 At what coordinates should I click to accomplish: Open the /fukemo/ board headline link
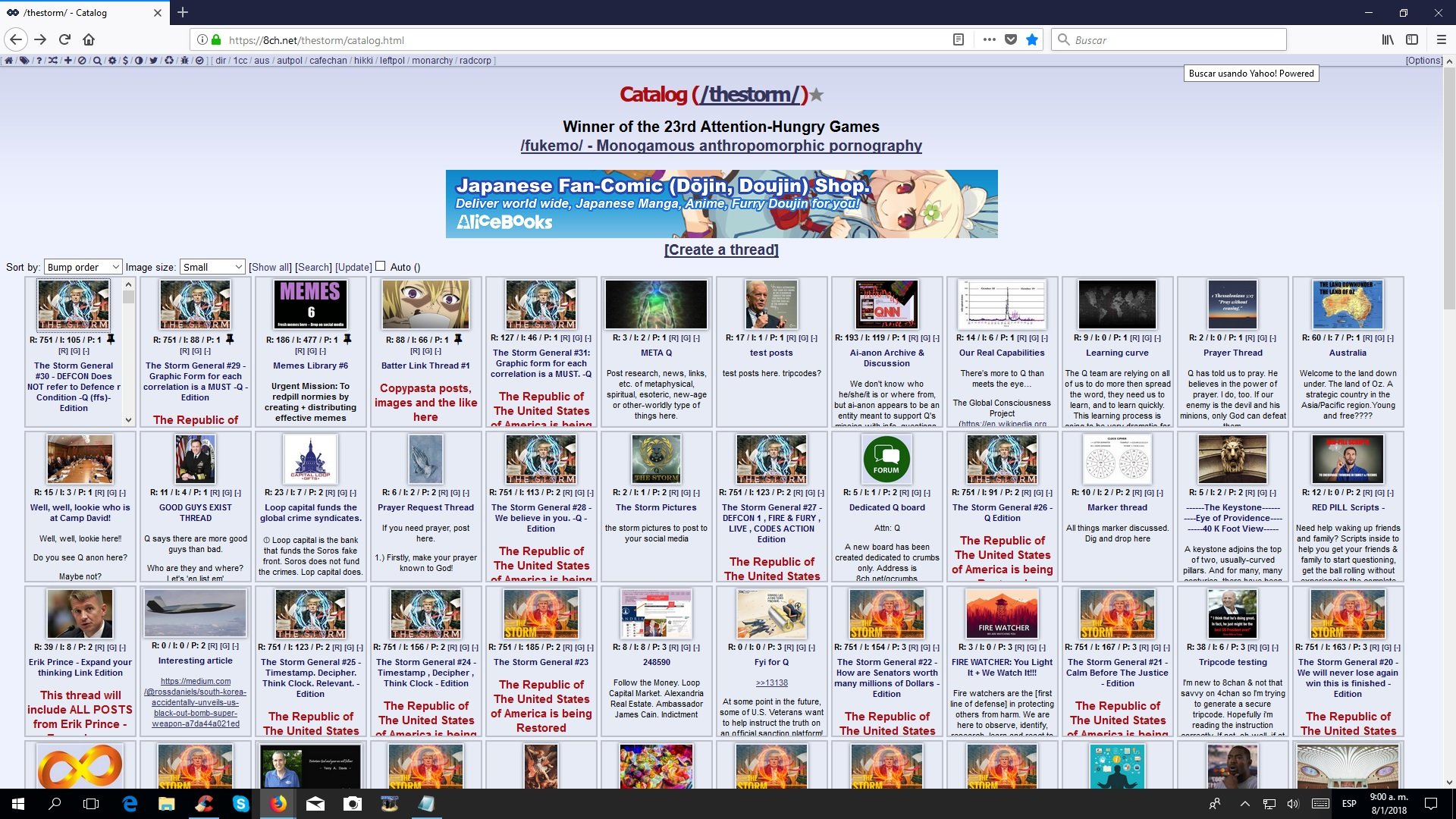[x=721, y=146]
